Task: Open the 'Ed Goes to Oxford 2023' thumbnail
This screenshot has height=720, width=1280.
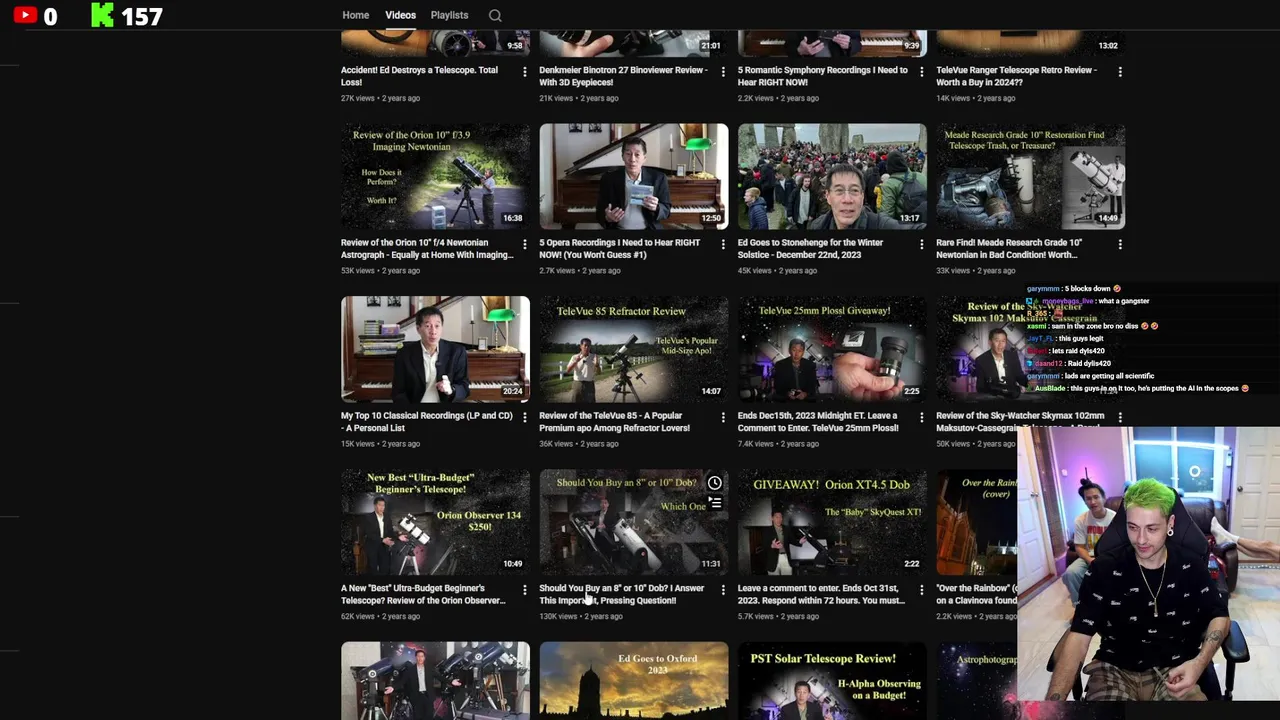Action: click(634, 681)
